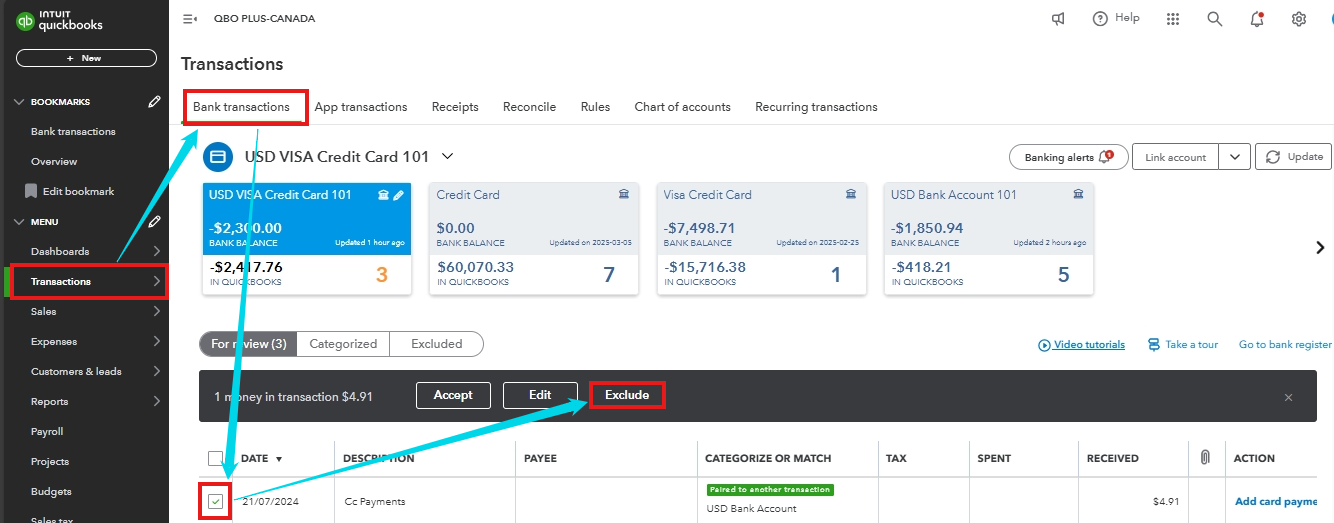Open the search magnifier icon
The width and height of the screenshot is (1334, 523).
pos(1215,19)
